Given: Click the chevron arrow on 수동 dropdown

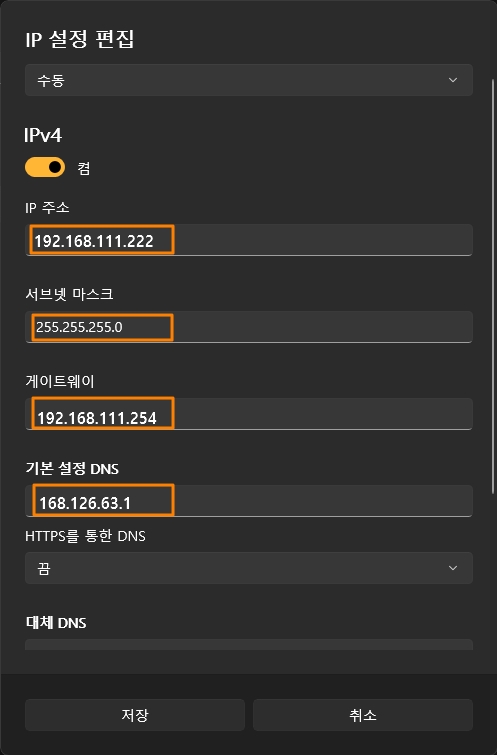Looking at the screenshot, I should (453, 80).
